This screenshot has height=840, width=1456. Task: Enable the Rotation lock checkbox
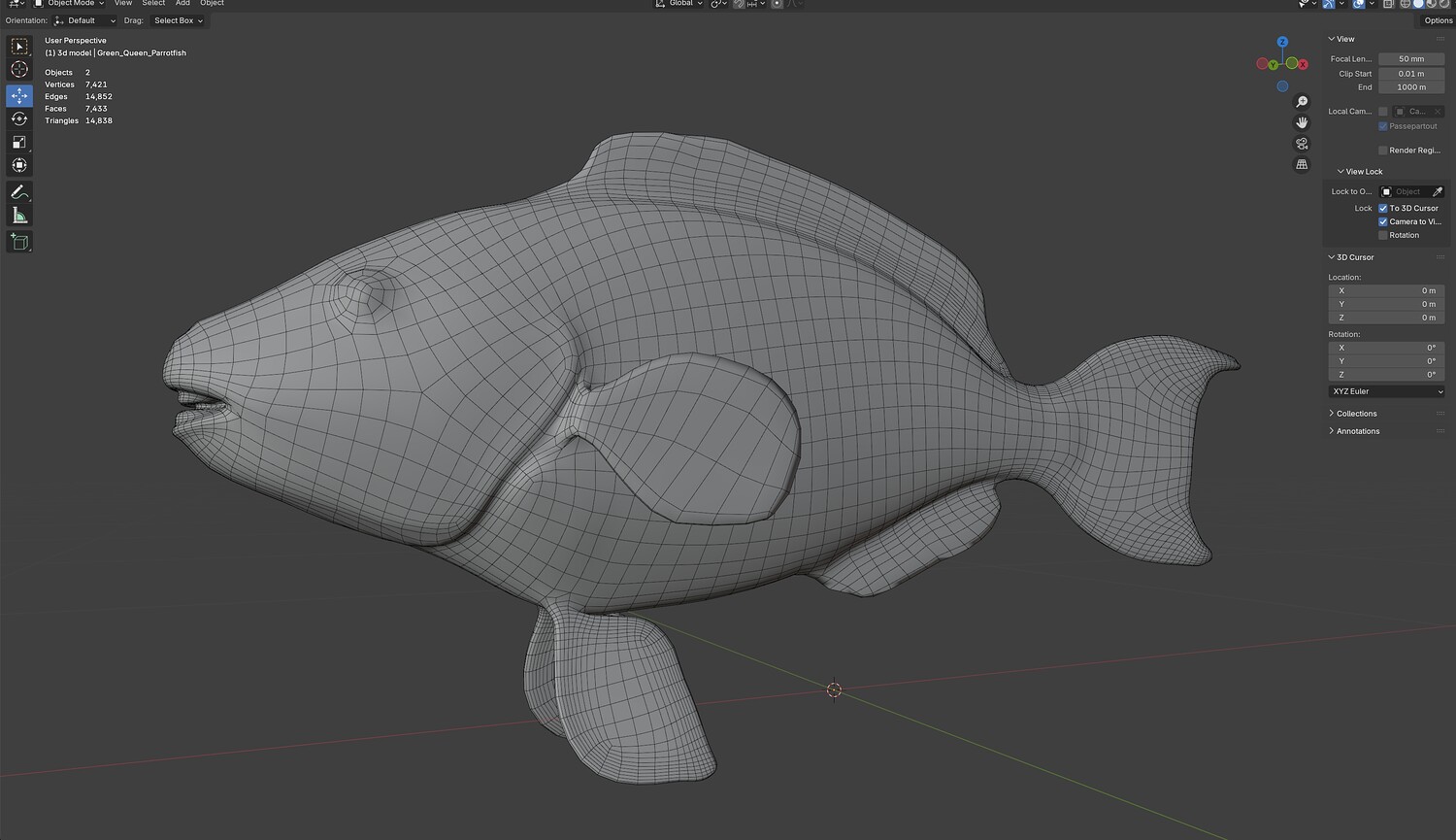1383,236
